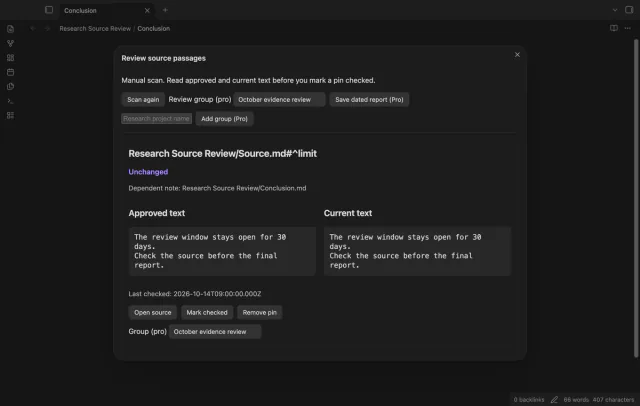
Task: Click the Source.md#^limit heading
Action: 222,153
